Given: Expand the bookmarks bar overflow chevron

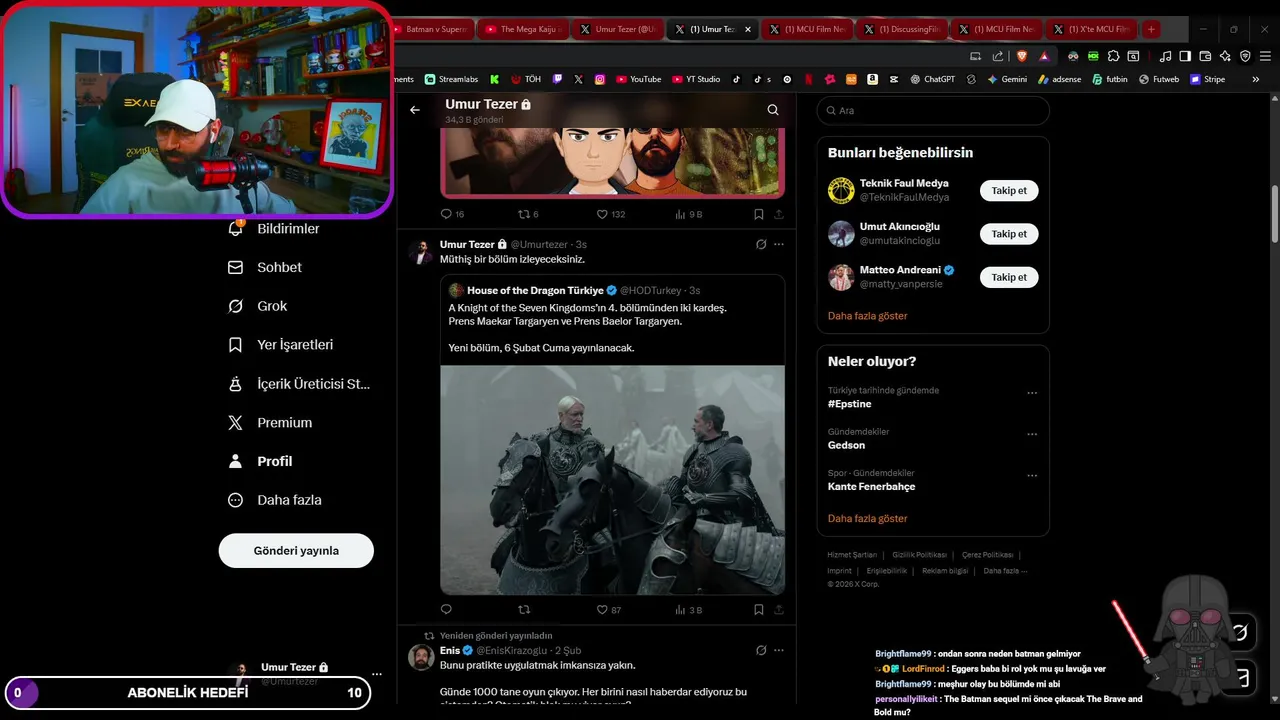Looking at the screenshot, I should pos(1256,79).
